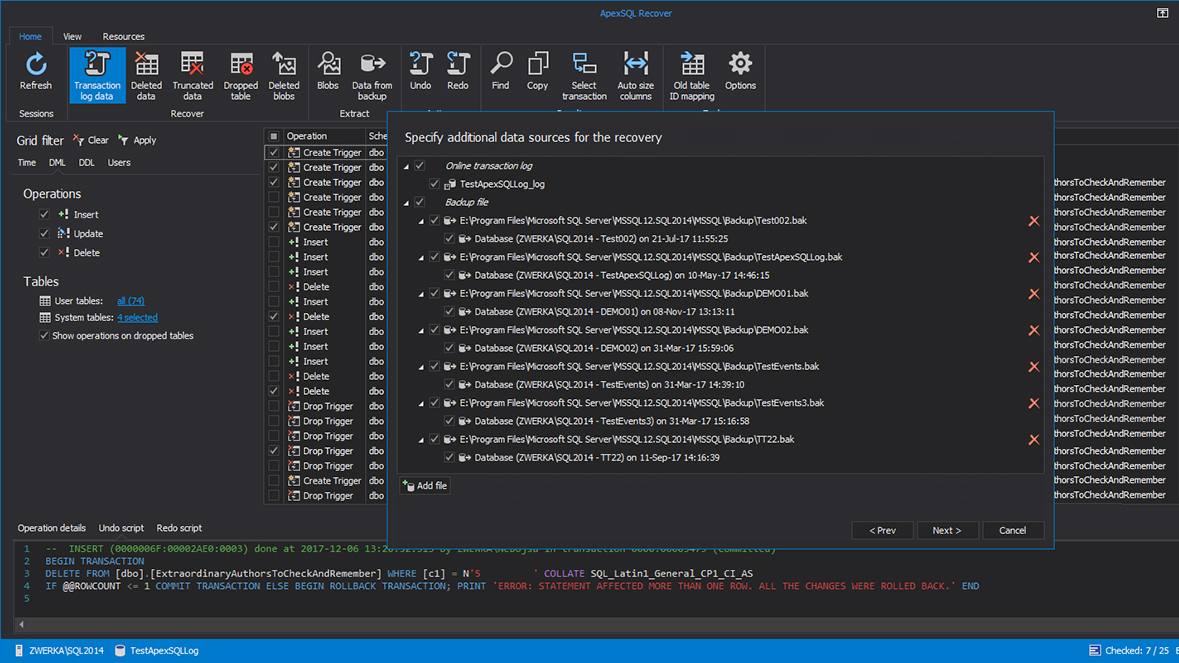Collapse the Backup file tree node
The image size is (1179, 663).
click(x=406, y=201)
